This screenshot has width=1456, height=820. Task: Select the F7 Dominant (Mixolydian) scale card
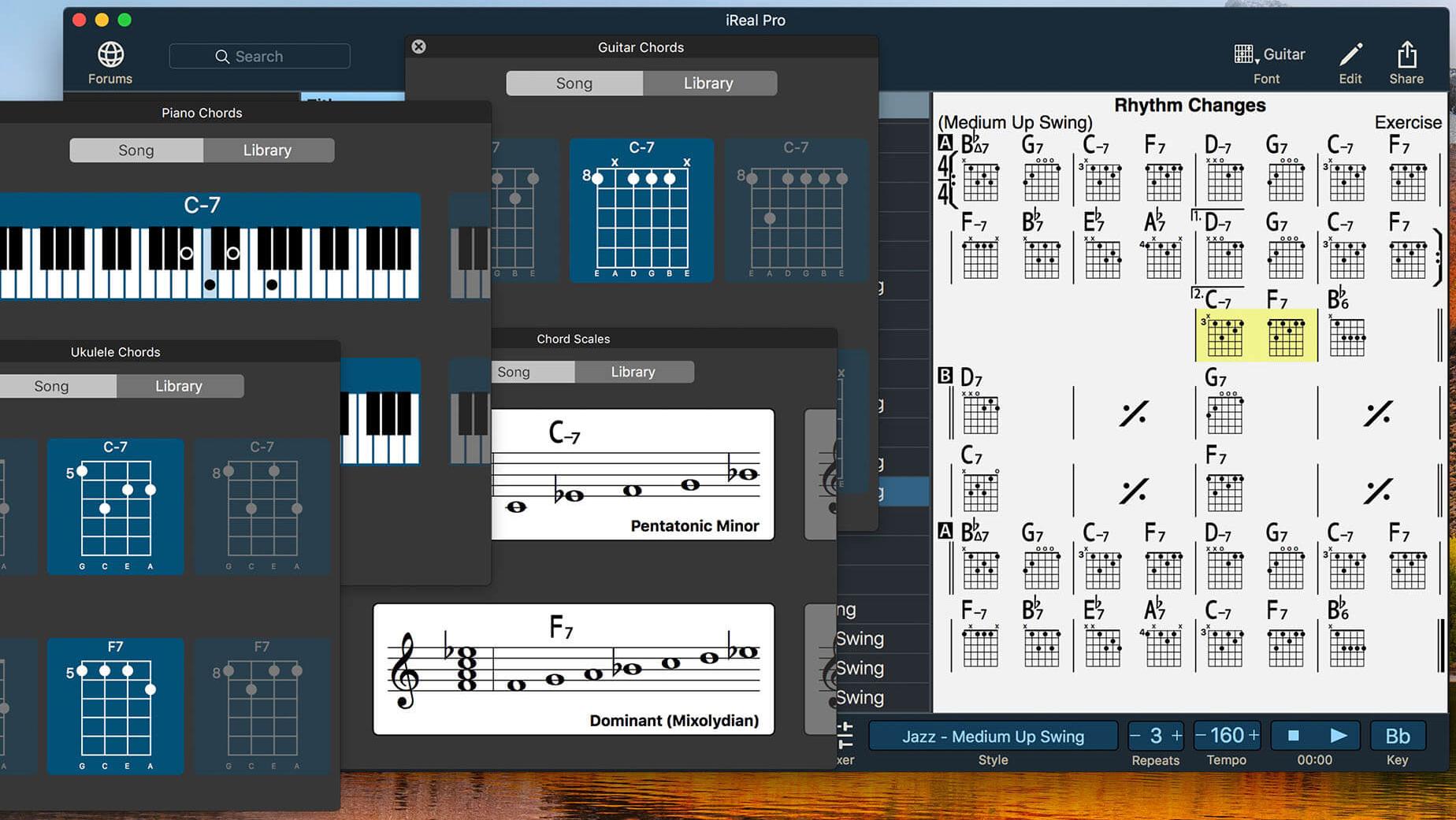tap(574, 670)
